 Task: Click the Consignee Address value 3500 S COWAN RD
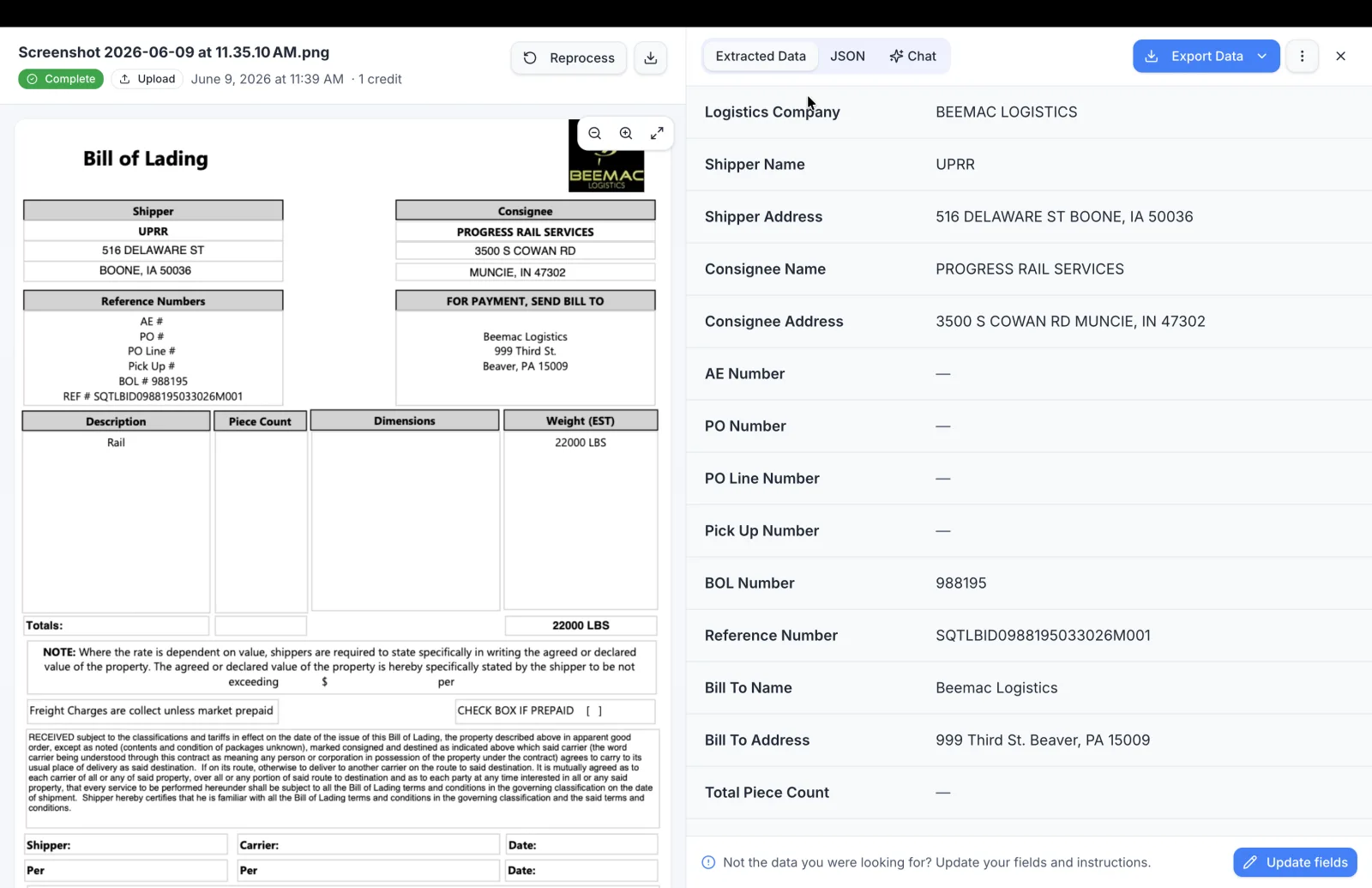coord(1070,321)
